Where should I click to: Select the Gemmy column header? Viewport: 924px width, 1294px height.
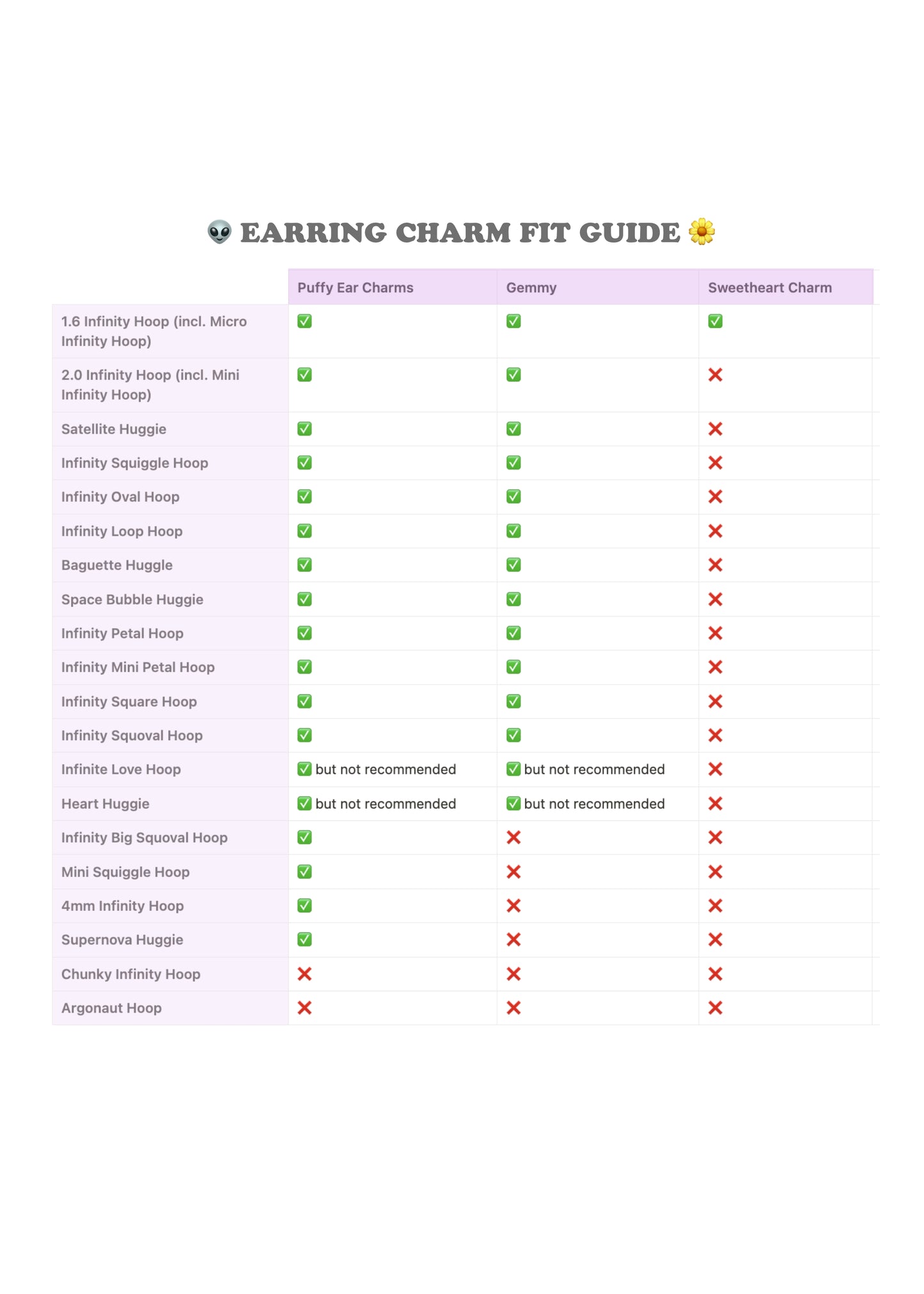coord(531,288)
